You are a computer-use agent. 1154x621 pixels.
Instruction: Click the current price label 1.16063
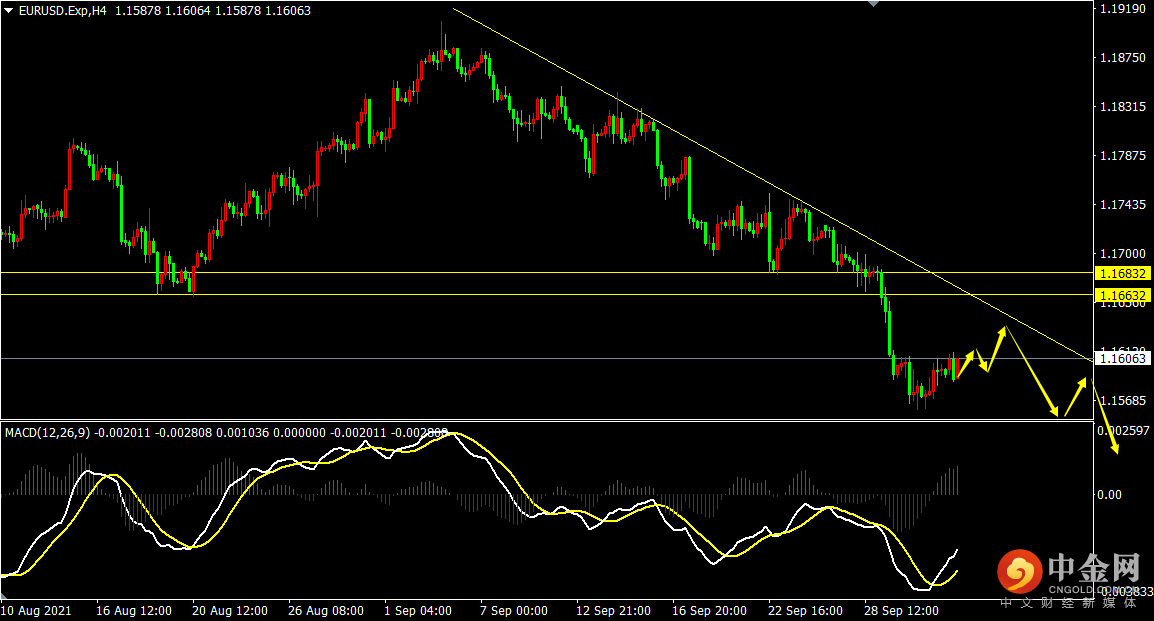point(1122,359)
